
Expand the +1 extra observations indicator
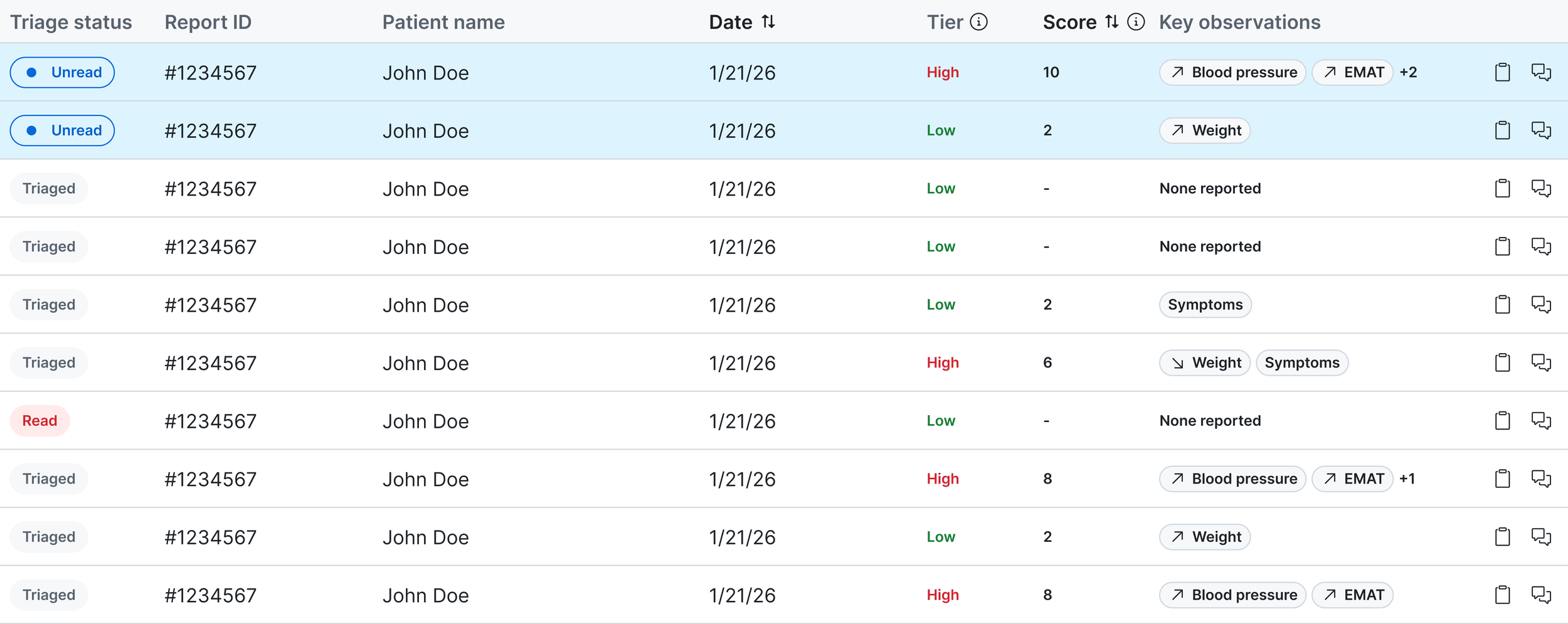click(1407, 479)
